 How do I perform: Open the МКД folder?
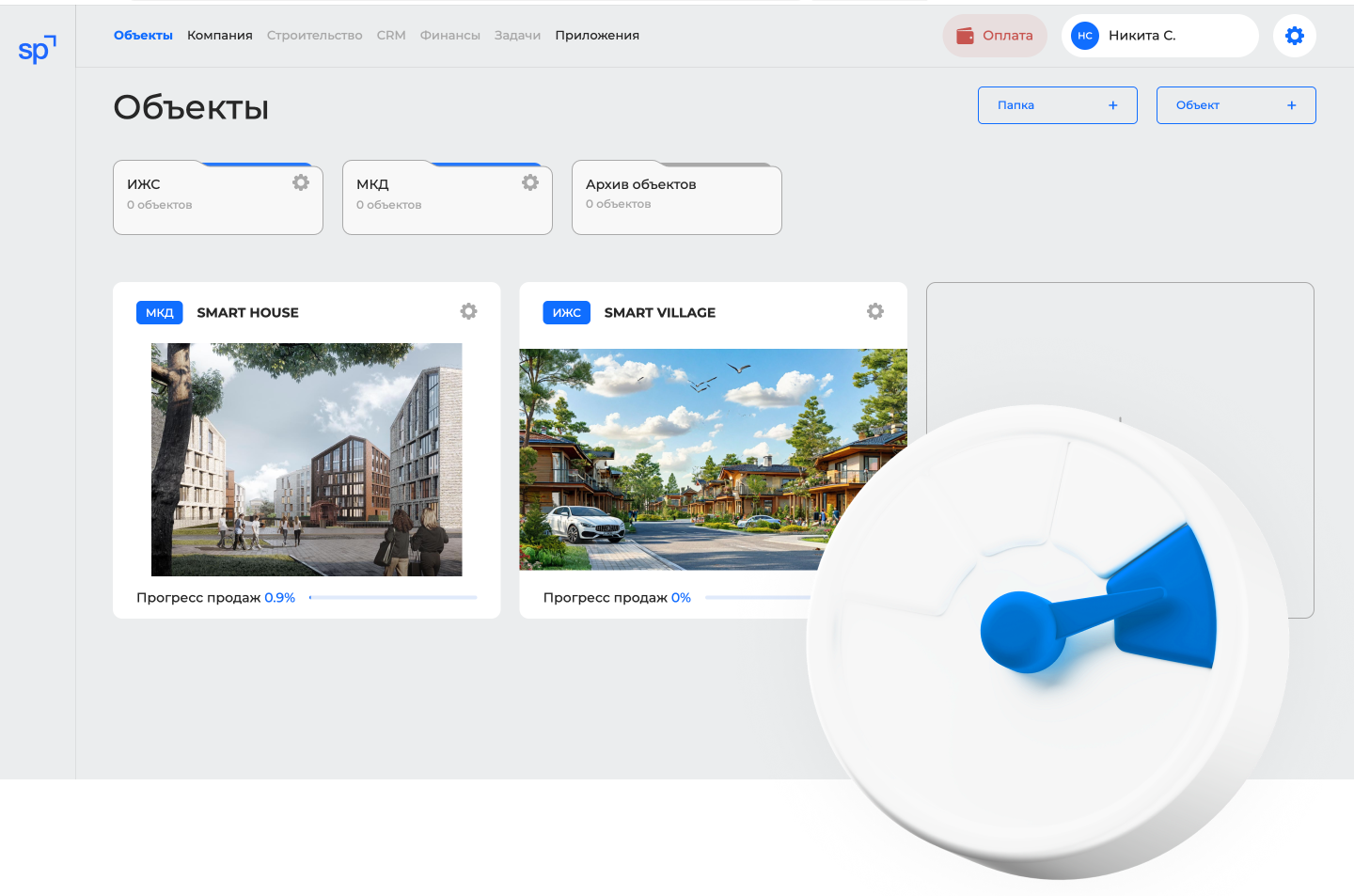coord(448,198)
